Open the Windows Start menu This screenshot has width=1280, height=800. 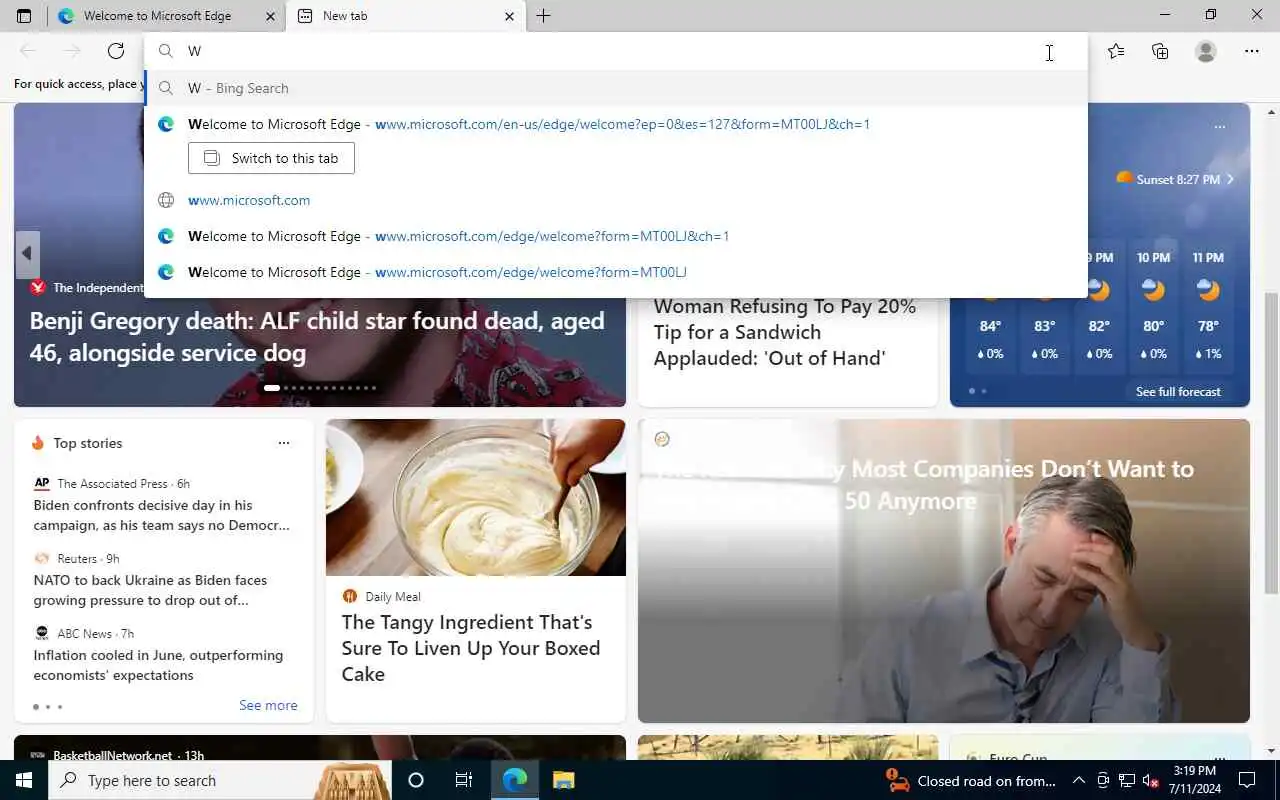[24, 780]
